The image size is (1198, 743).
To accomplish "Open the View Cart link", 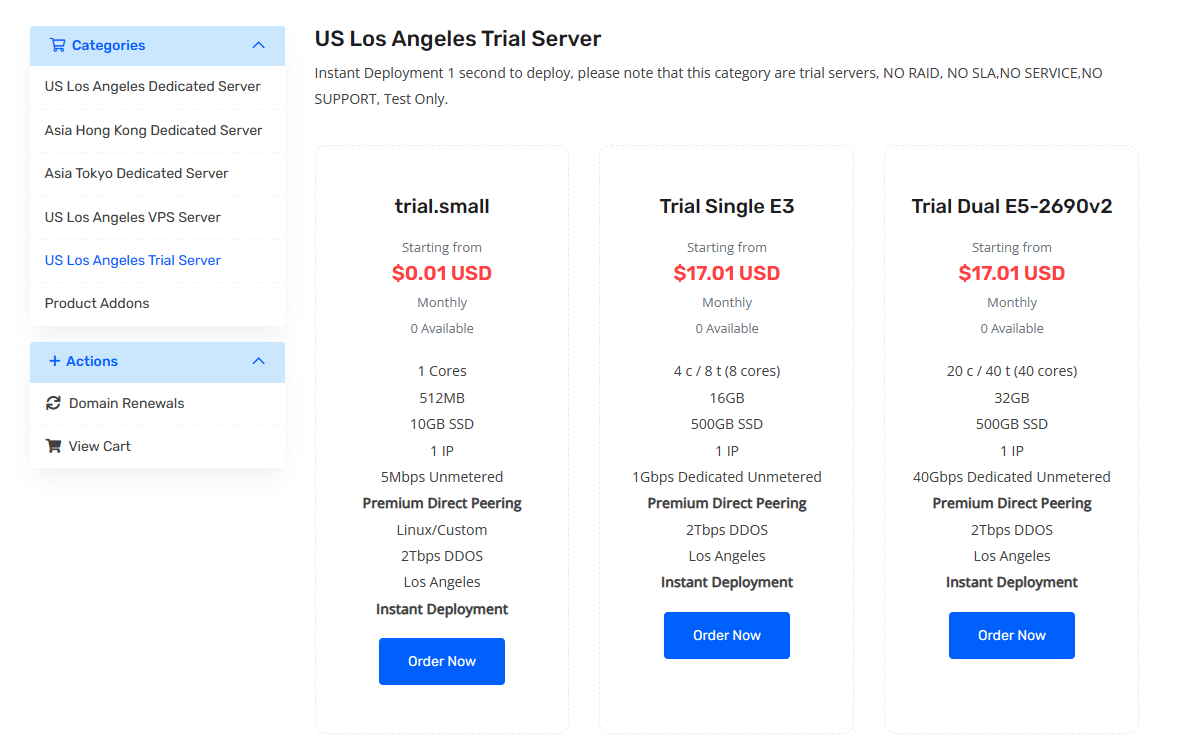I will 99,446.
